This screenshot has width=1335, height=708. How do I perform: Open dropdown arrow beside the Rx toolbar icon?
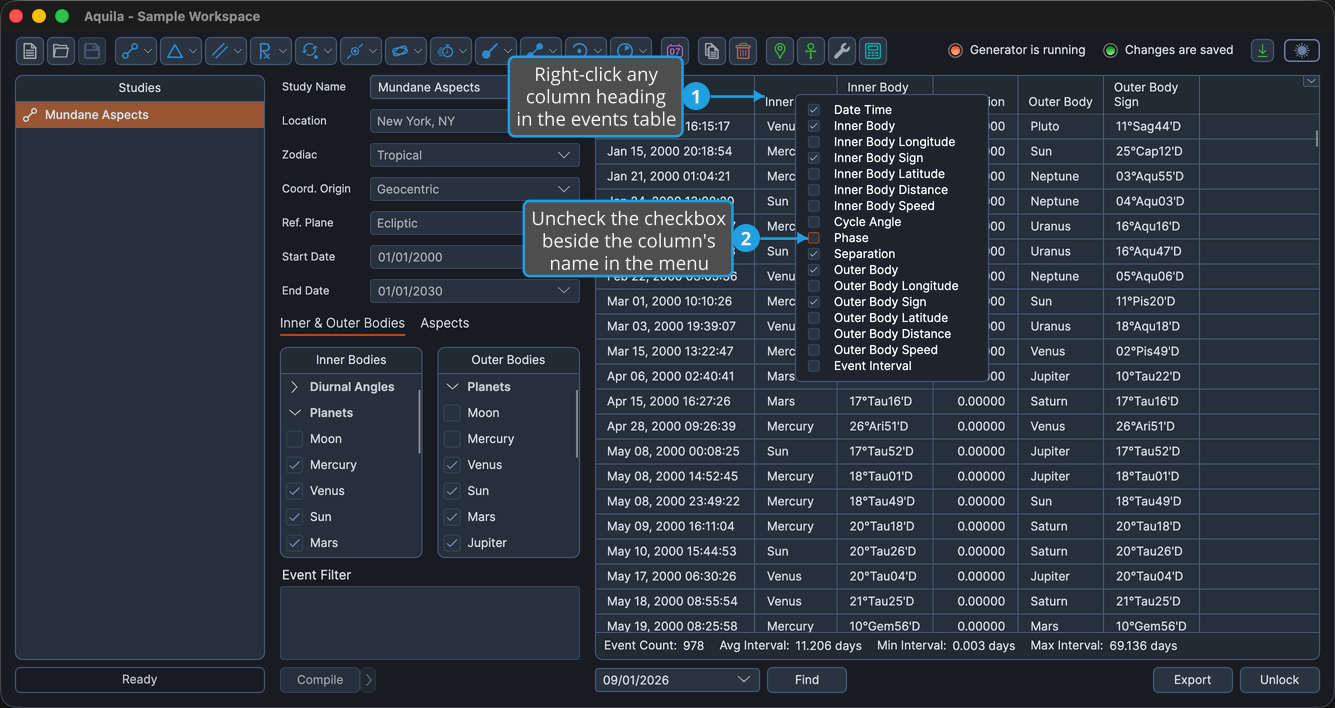point(283,51)
